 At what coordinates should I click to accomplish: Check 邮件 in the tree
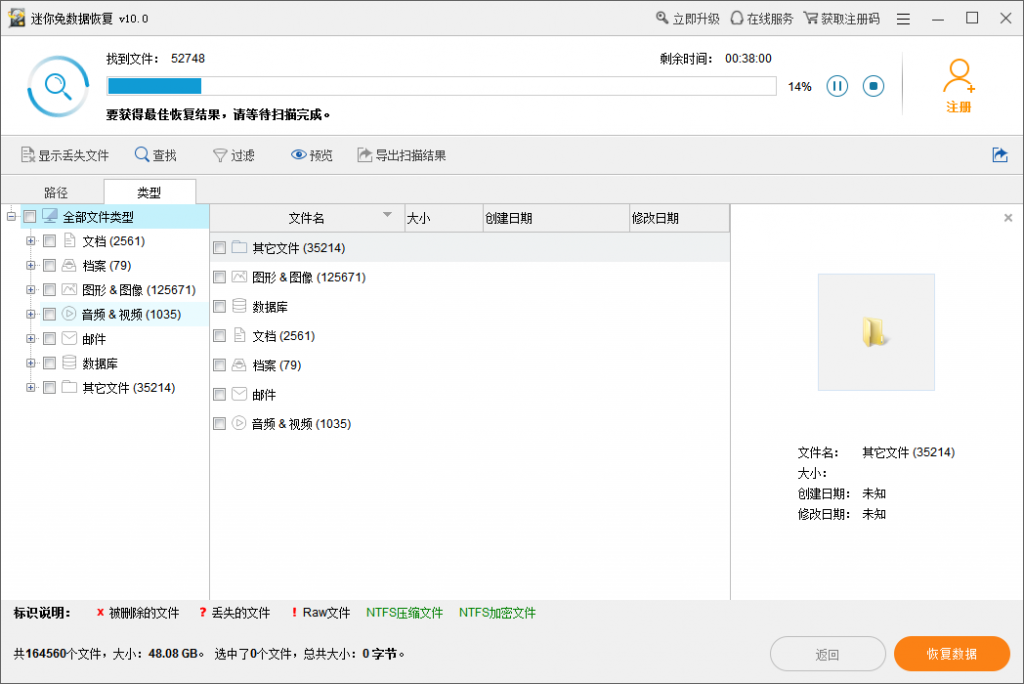point(49,338)
